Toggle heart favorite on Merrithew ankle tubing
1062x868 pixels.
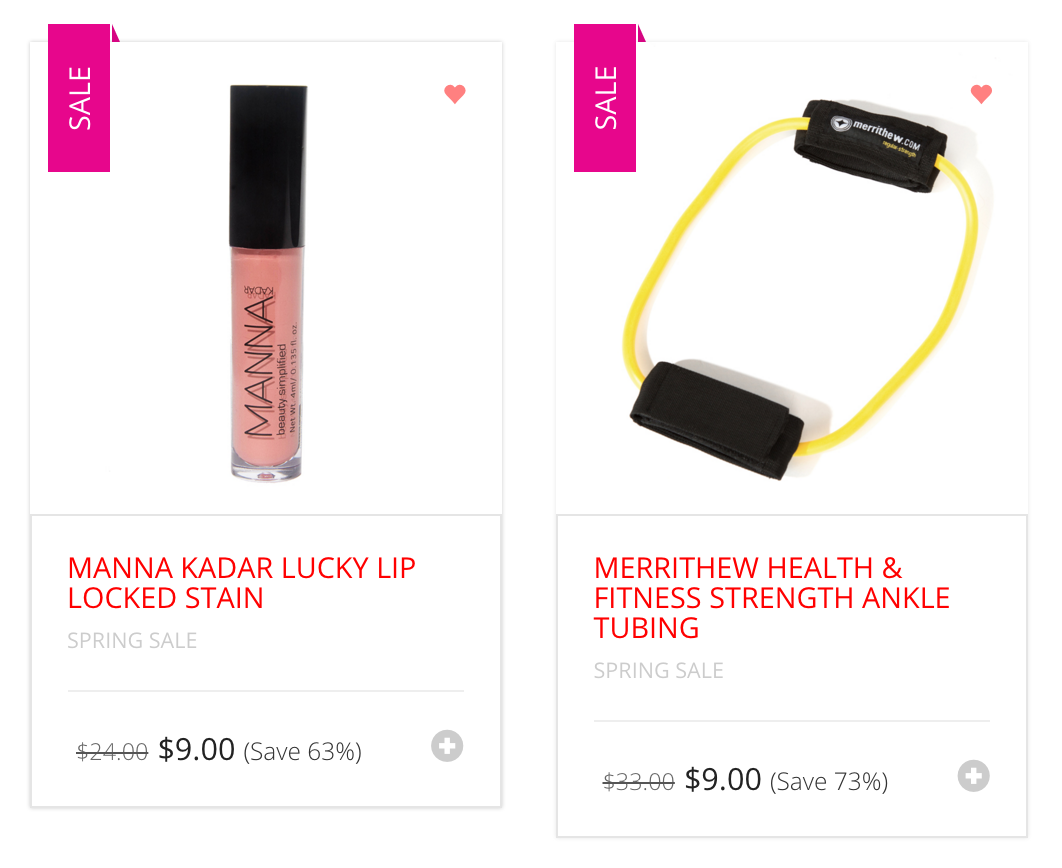[981, 93]
